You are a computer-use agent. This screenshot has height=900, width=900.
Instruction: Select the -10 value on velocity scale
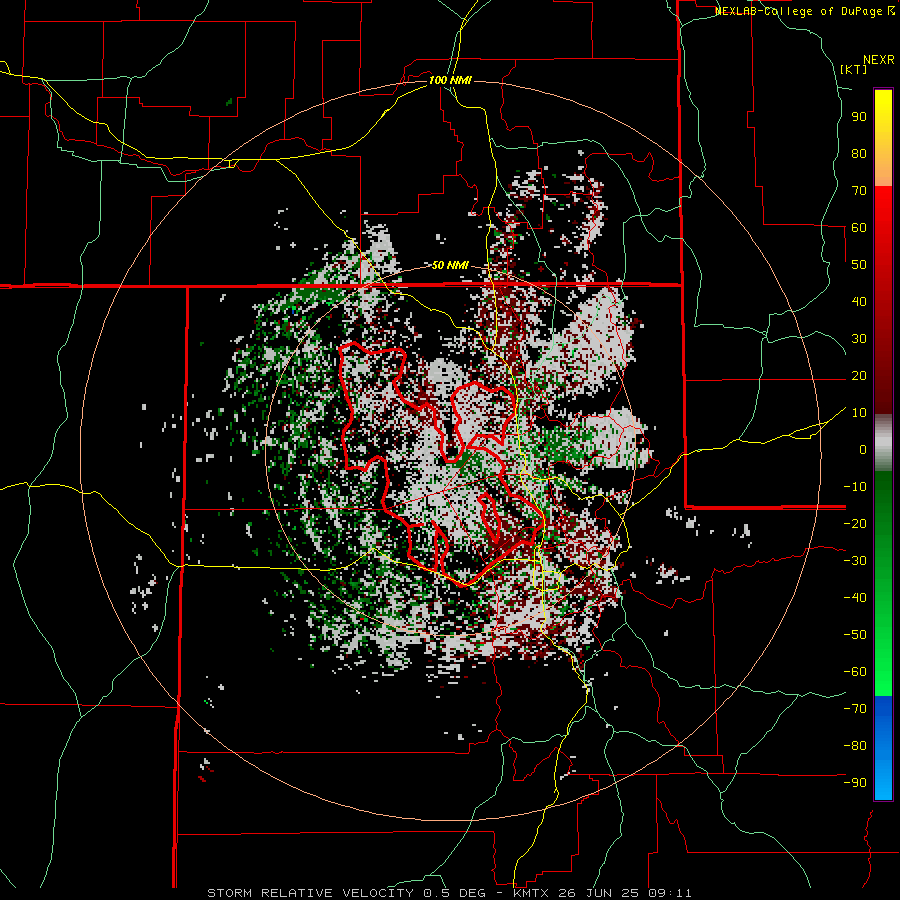click(x=855, y=487)
